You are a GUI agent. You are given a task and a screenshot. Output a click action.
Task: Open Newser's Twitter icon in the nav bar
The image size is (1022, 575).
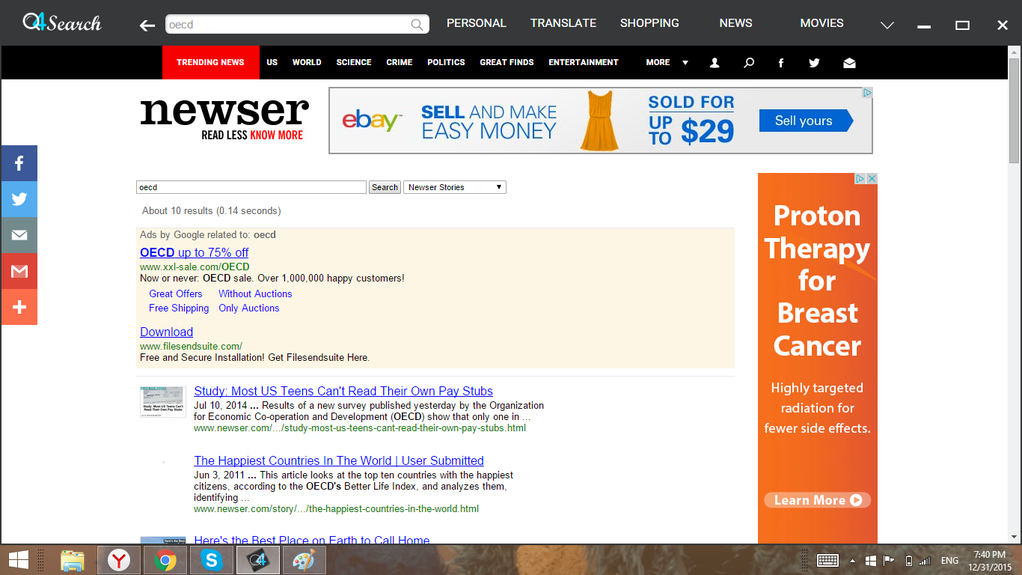point(814,63)
